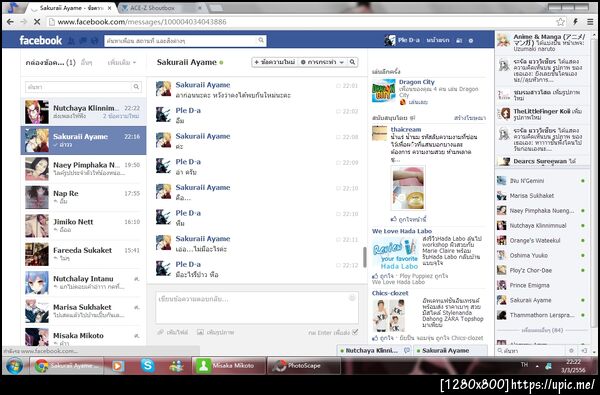The width and height of the screenshot is (600, 395).
Task: Open thaicream sponsored link
Action: tap(406, 129)
